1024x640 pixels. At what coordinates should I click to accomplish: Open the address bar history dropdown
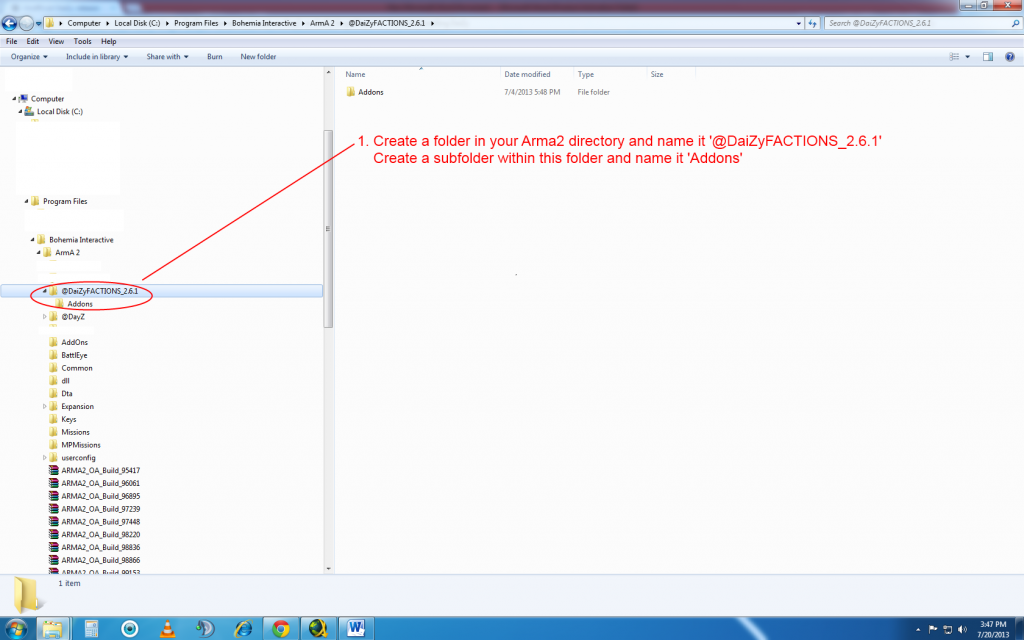(799, 23)
